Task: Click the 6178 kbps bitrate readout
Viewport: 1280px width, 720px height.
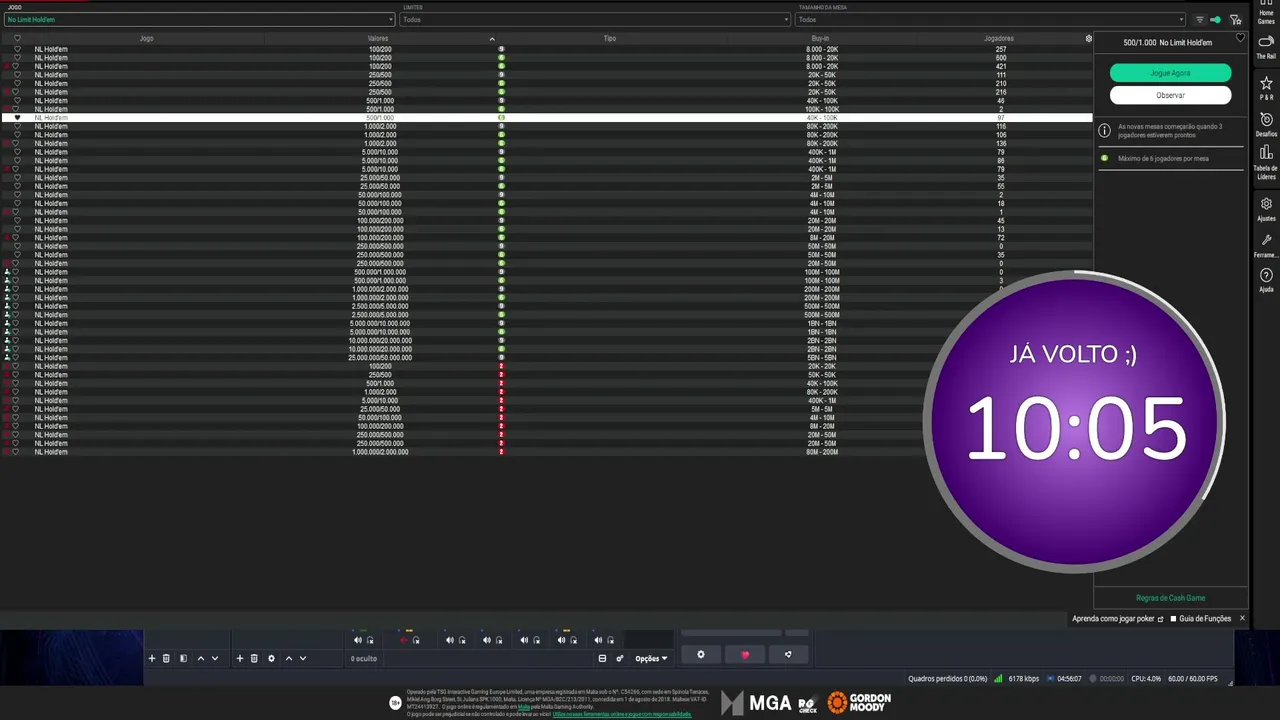Action: pyautogui.click(x=1023, y=679)
